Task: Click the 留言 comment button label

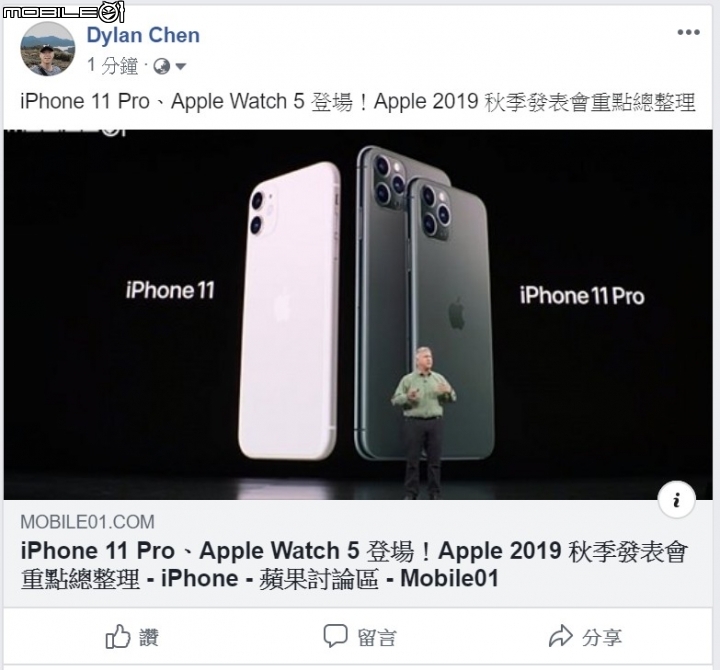Action: pos(377,637)
